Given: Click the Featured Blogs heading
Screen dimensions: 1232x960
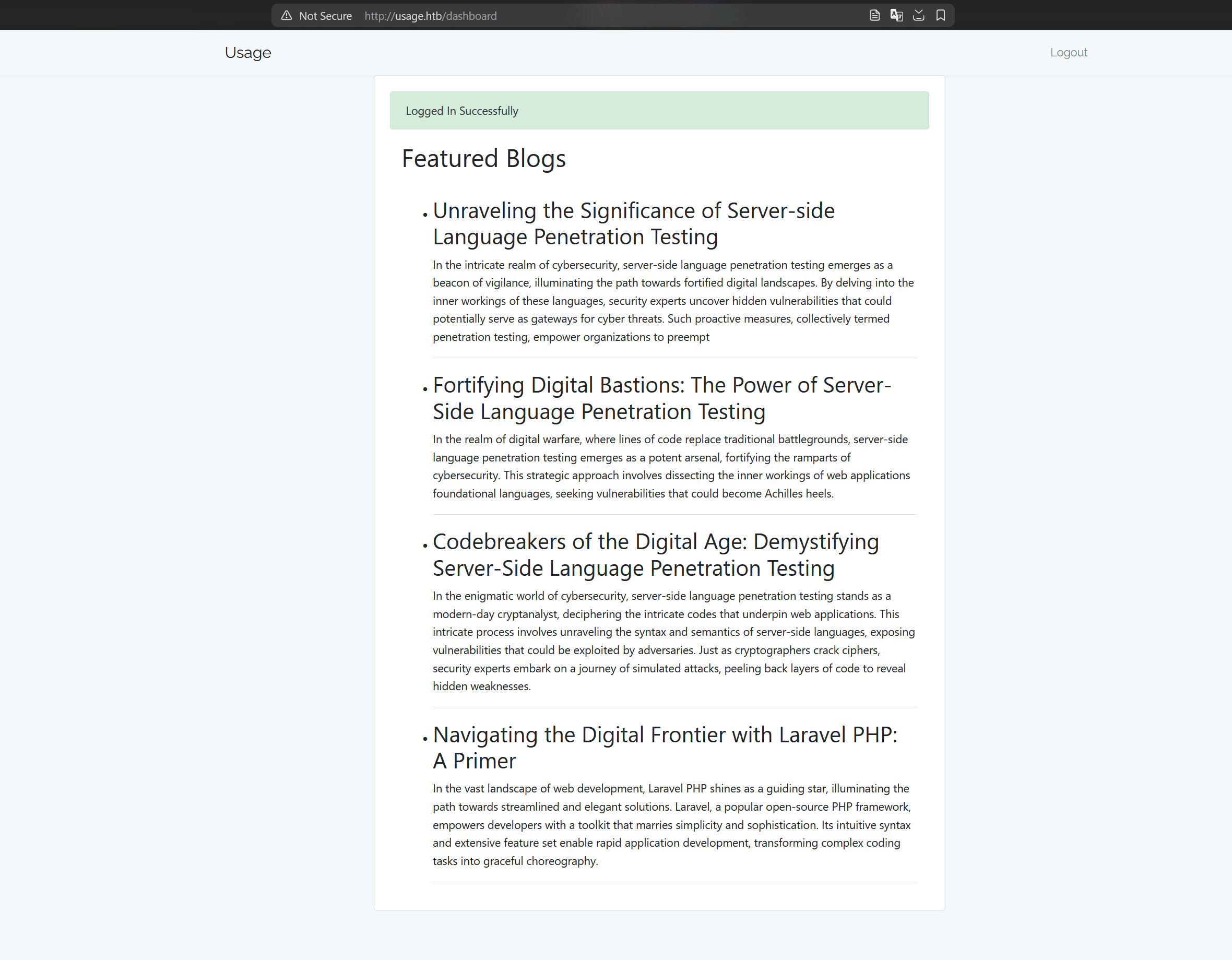Looking at the screenshot, I should point(483,159).
